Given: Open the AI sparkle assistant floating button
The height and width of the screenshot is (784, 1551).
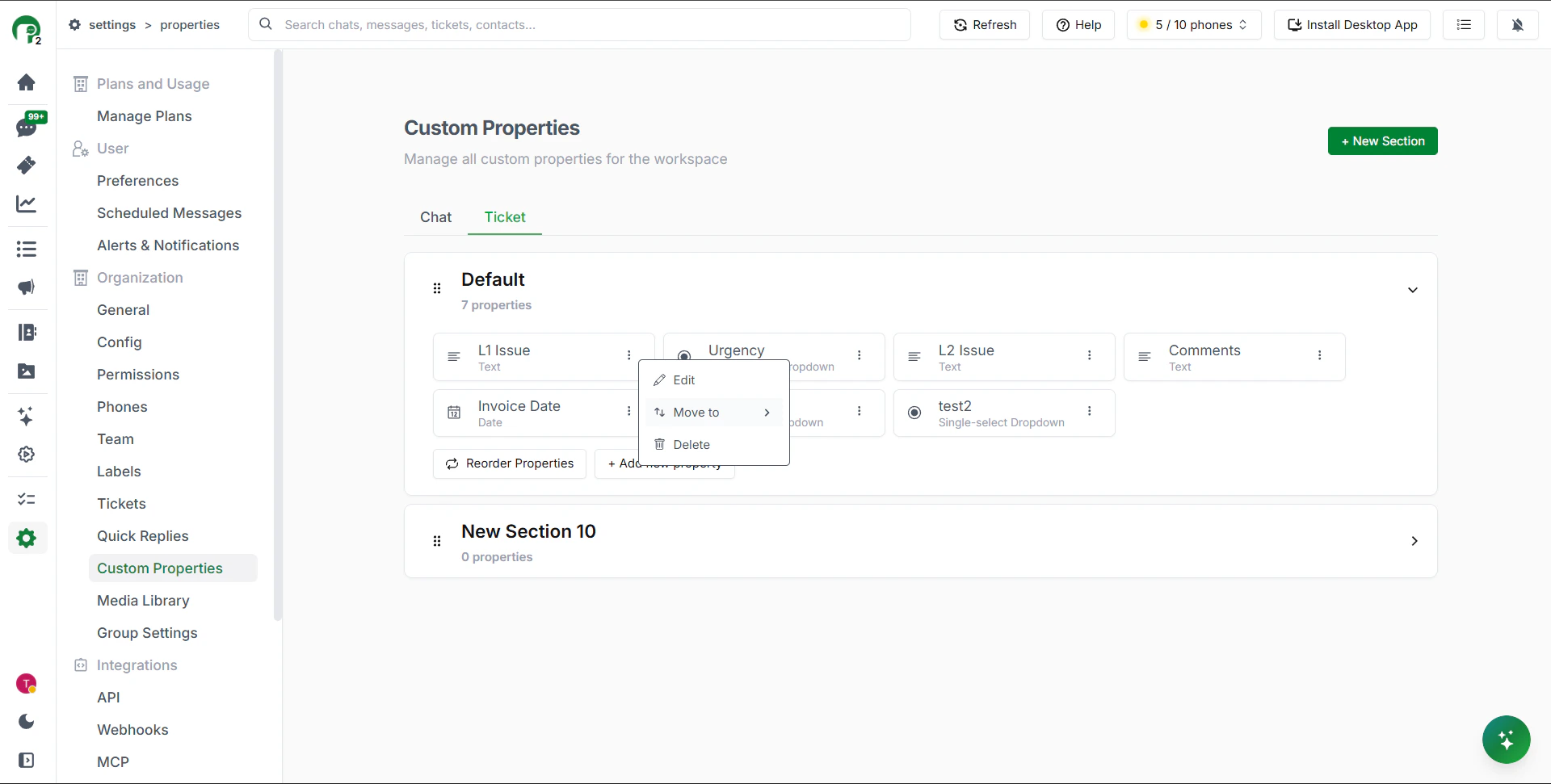Looking at the screenshot, I should coord(1506,739).
